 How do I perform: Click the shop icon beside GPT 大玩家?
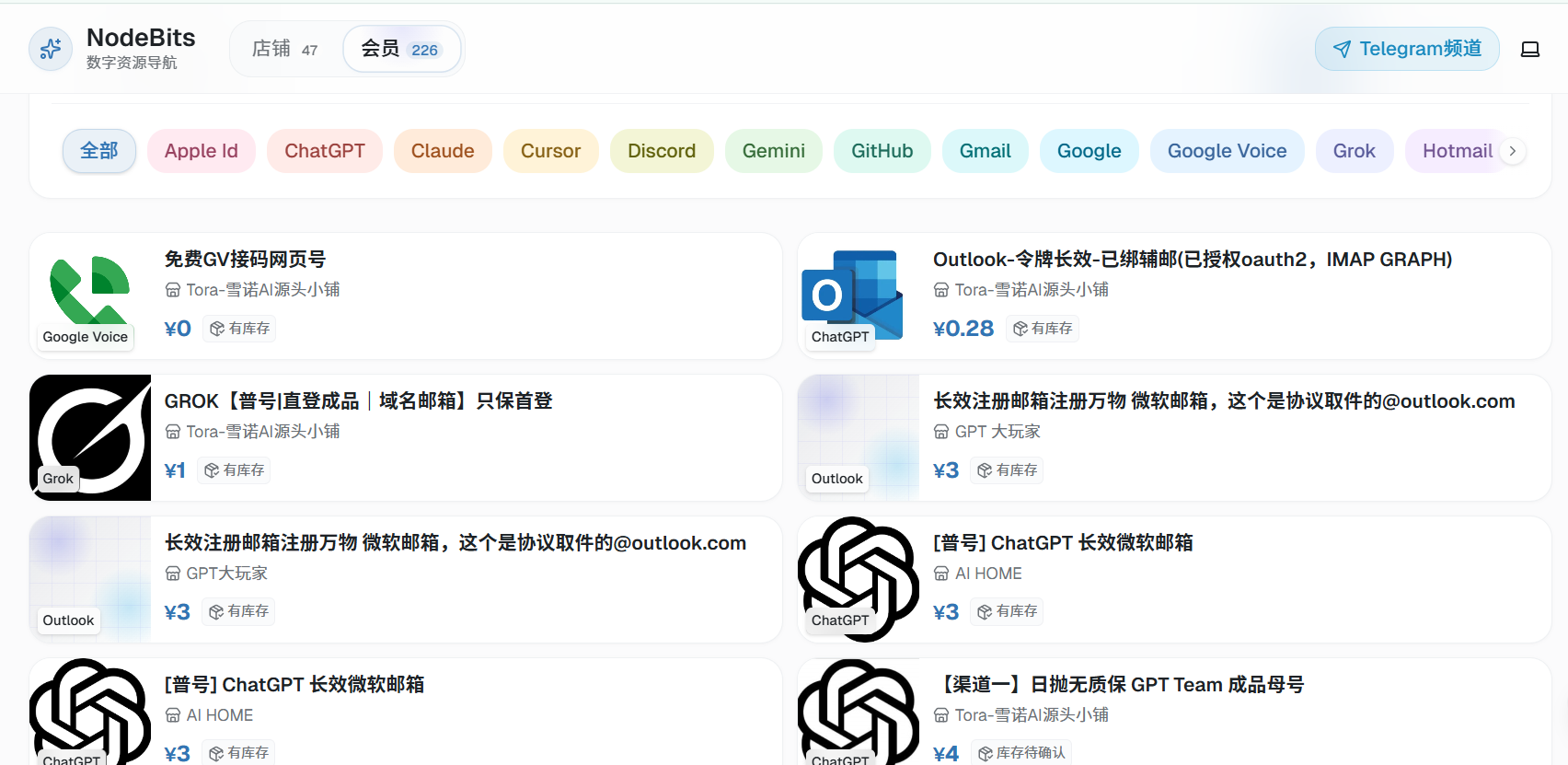click(940, 432)
